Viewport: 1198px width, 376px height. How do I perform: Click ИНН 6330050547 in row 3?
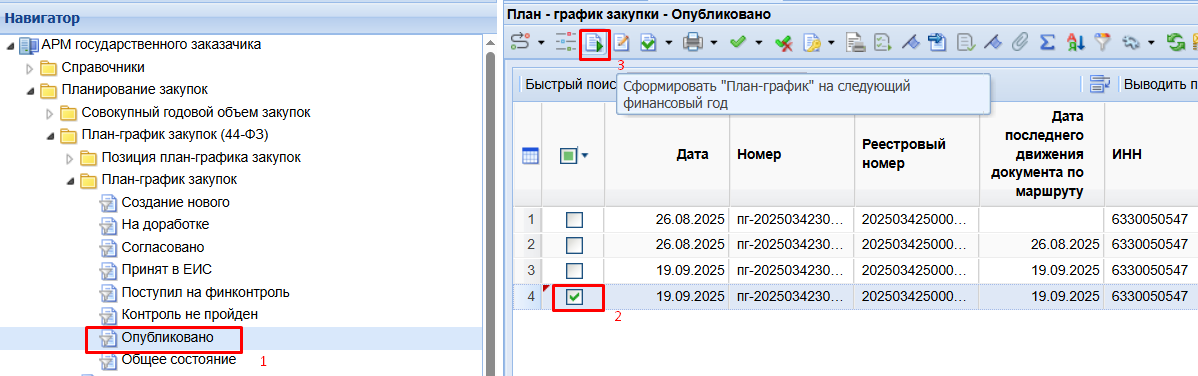click(x=1151, y=271)
